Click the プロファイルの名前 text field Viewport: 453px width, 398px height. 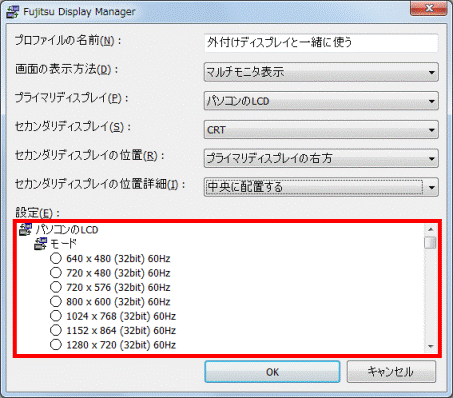pyautogui.click(x=321, y=43)
